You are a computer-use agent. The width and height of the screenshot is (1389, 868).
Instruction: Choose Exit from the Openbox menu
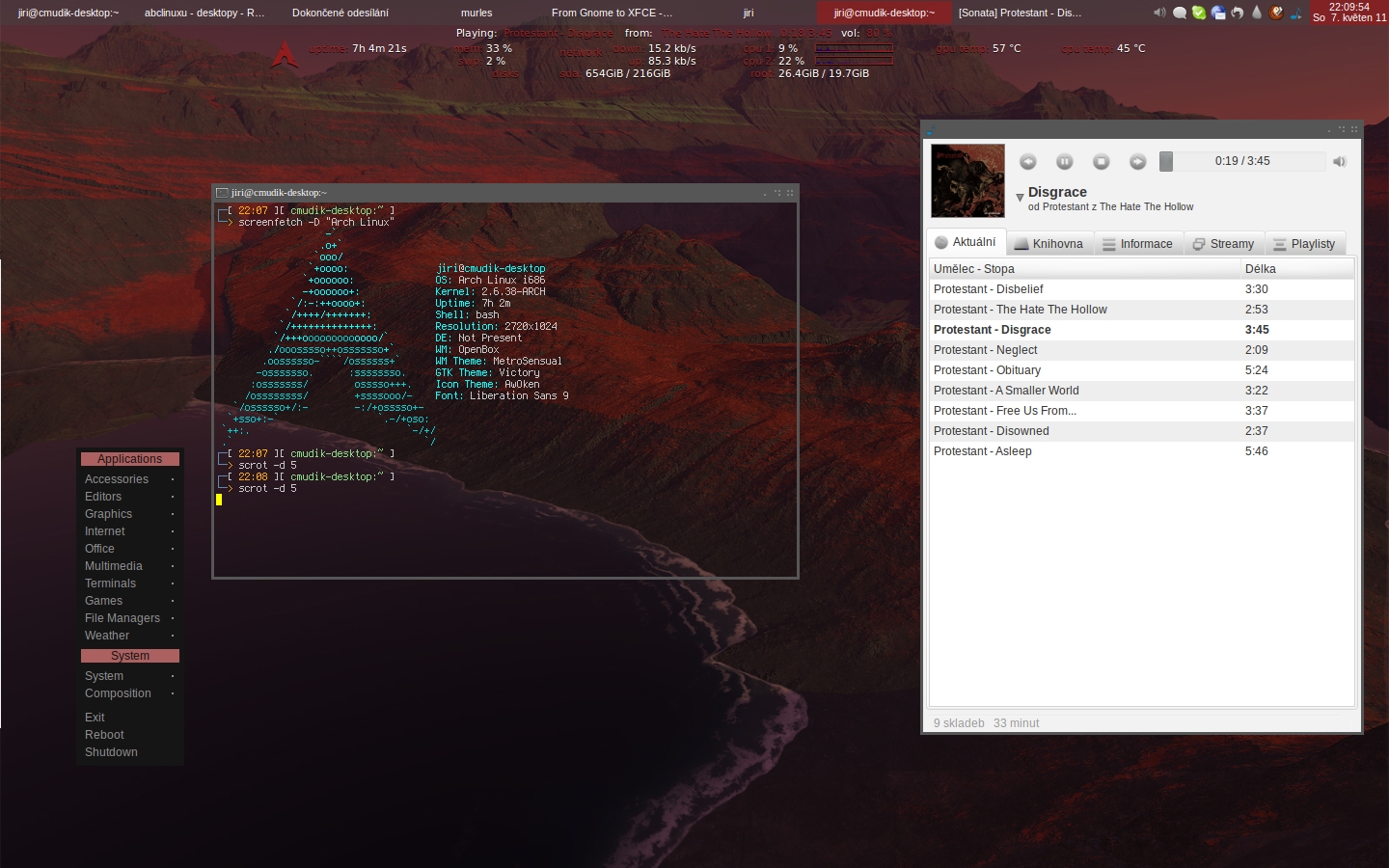coord(129,718)
